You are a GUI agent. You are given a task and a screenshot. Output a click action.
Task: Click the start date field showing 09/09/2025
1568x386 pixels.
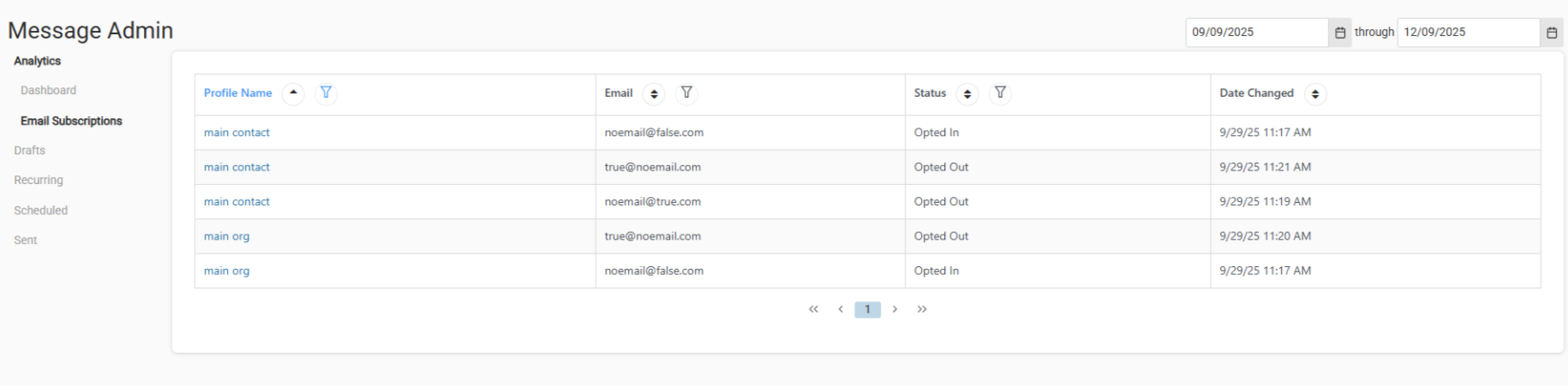point(1255,33)
